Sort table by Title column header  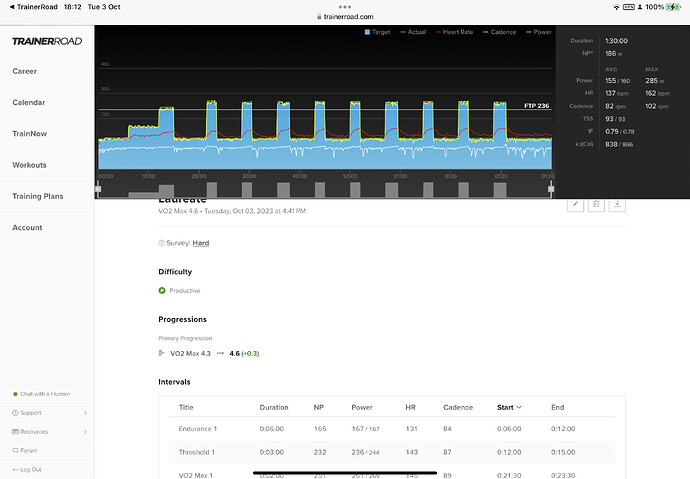186,407
